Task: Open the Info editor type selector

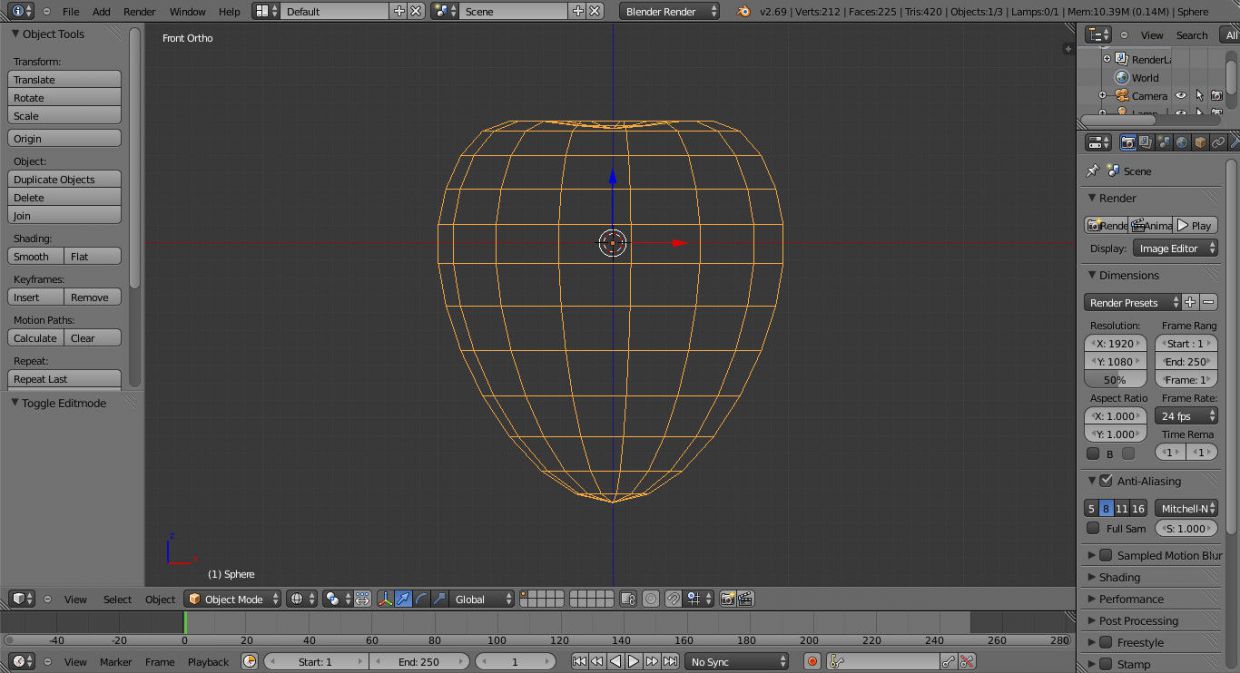Action: tap(22, 11)
